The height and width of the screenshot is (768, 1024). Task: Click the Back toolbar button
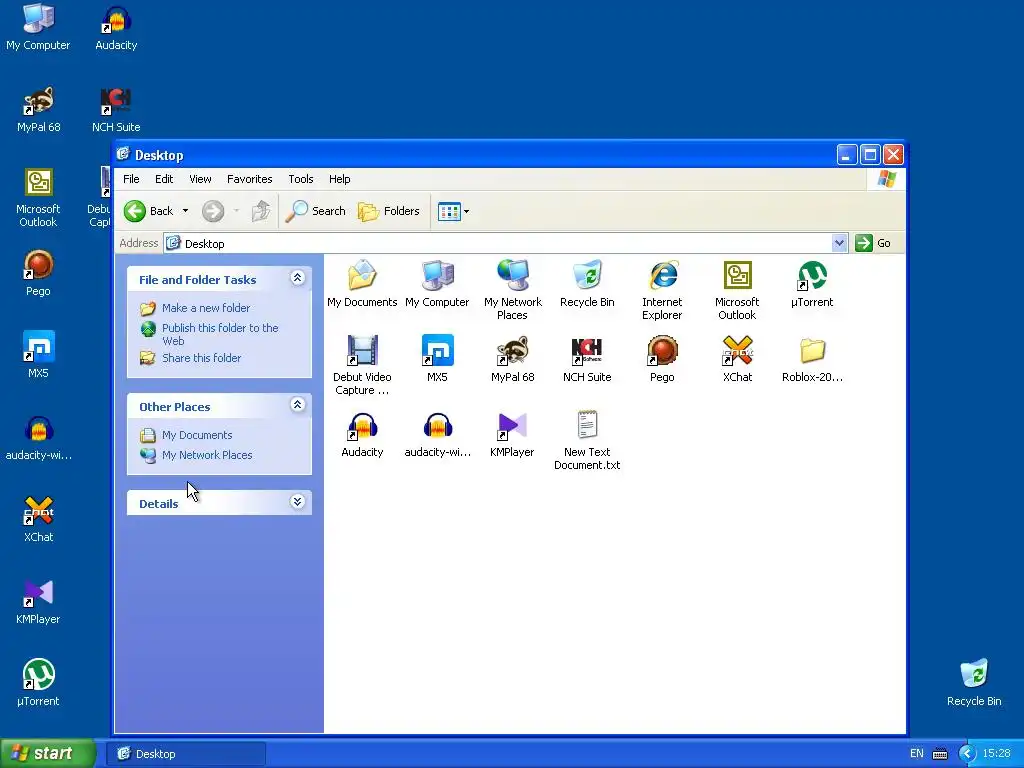[x=149, y=211]
